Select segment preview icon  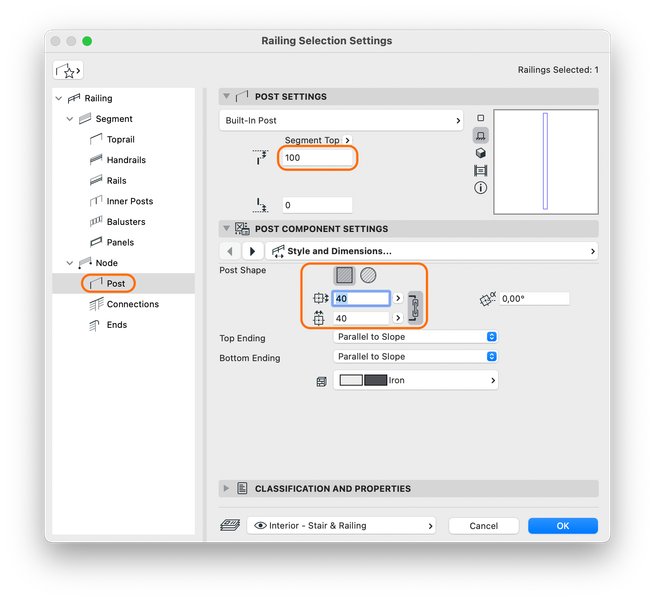(x=480, y=170)
